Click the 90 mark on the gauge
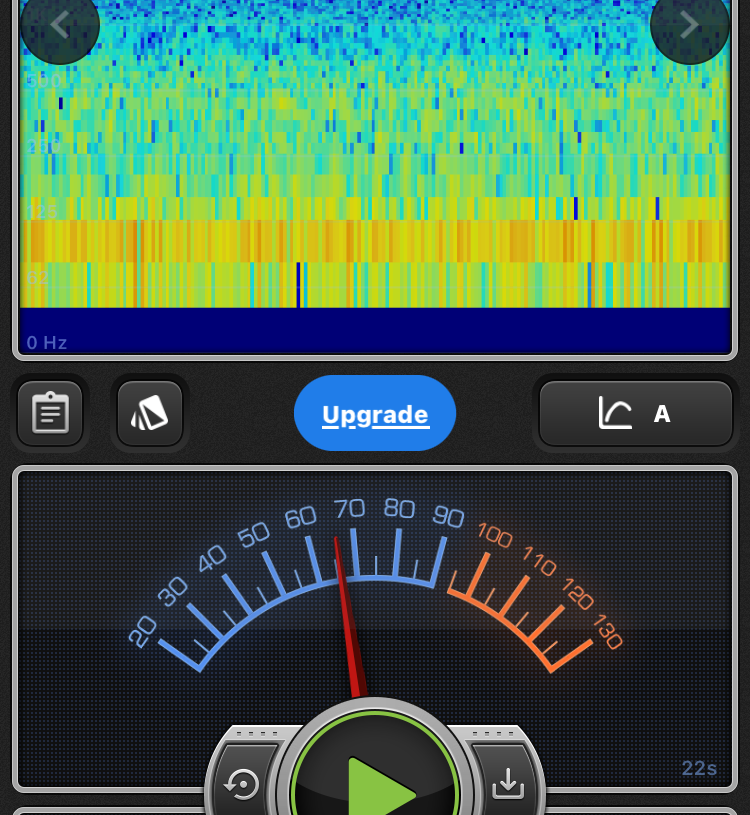 coord(448,516)
